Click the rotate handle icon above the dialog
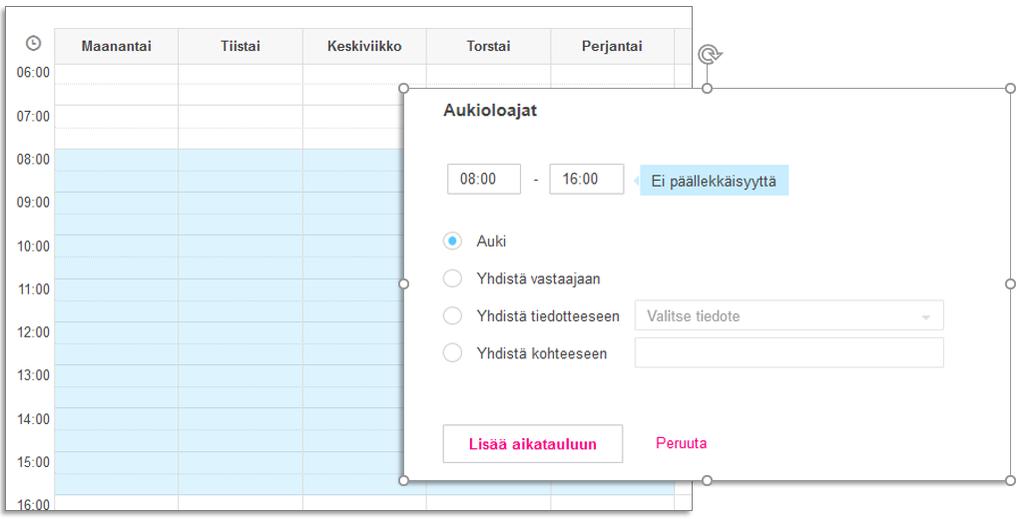The image size is (1023, 519). (x=709, y=55)
